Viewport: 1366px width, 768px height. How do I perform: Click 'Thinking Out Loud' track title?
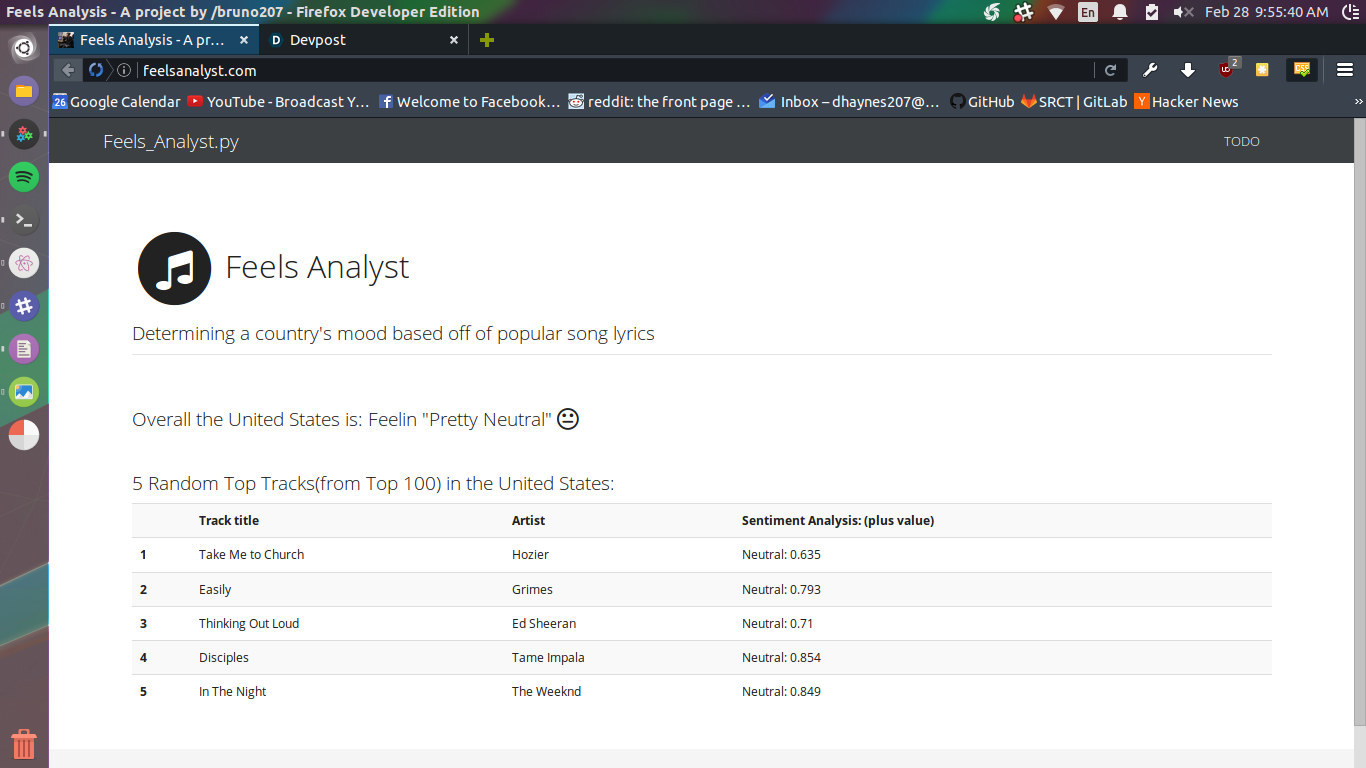tap(249, 624)
